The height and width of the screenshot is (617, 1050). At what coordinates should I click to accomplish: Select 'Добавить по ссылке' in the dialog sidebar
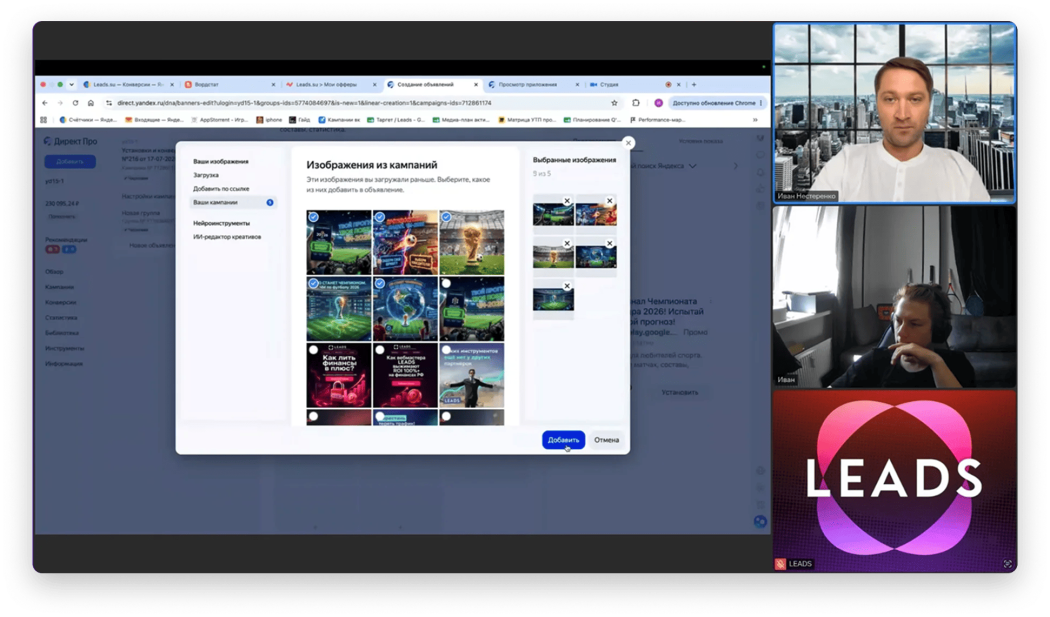[x=221, y=189]
